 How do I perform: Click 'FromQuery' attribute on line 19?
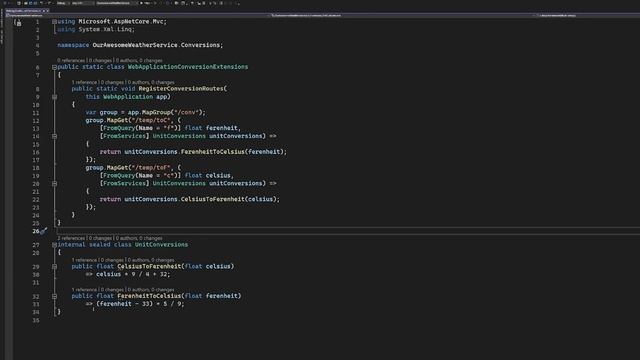(x=119, y=176)
